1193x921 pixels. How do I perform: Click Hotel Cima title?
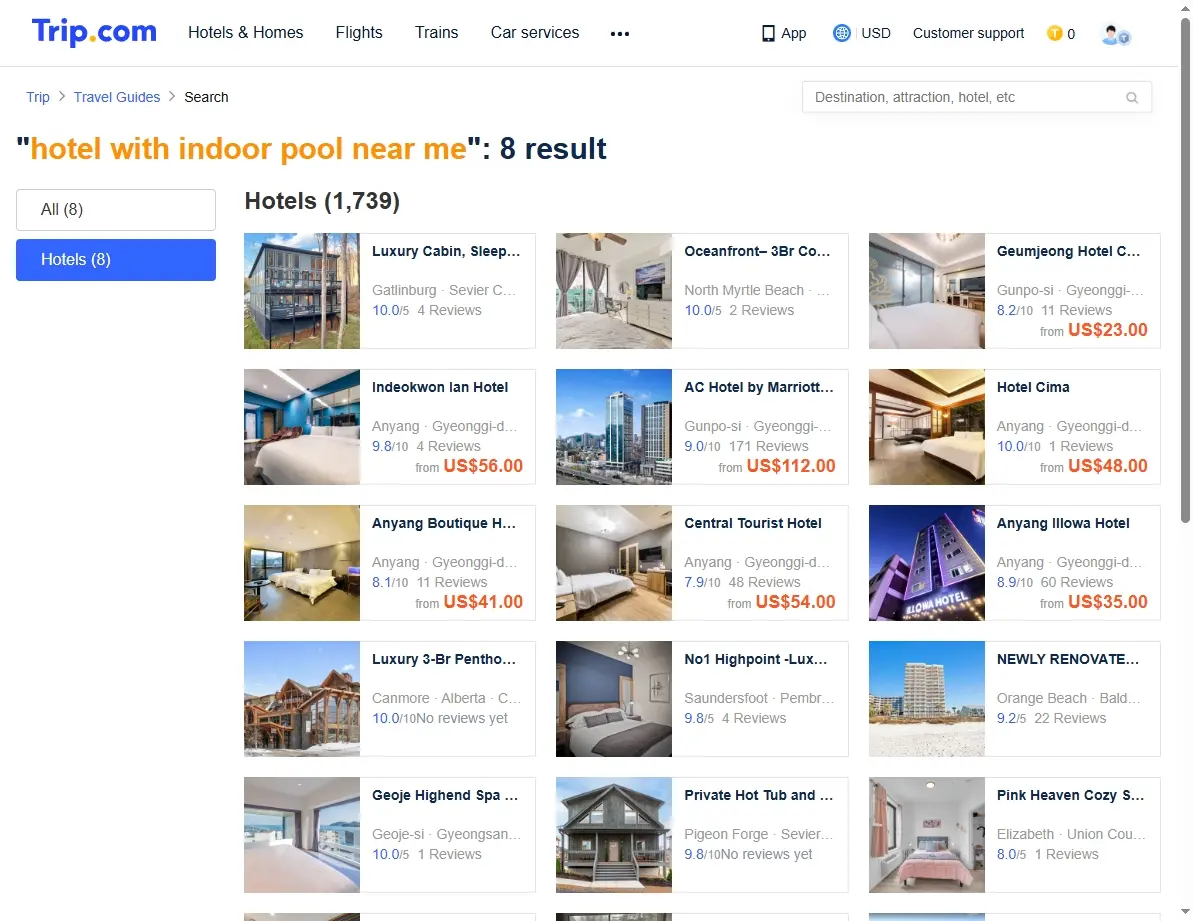point(1033,388)
